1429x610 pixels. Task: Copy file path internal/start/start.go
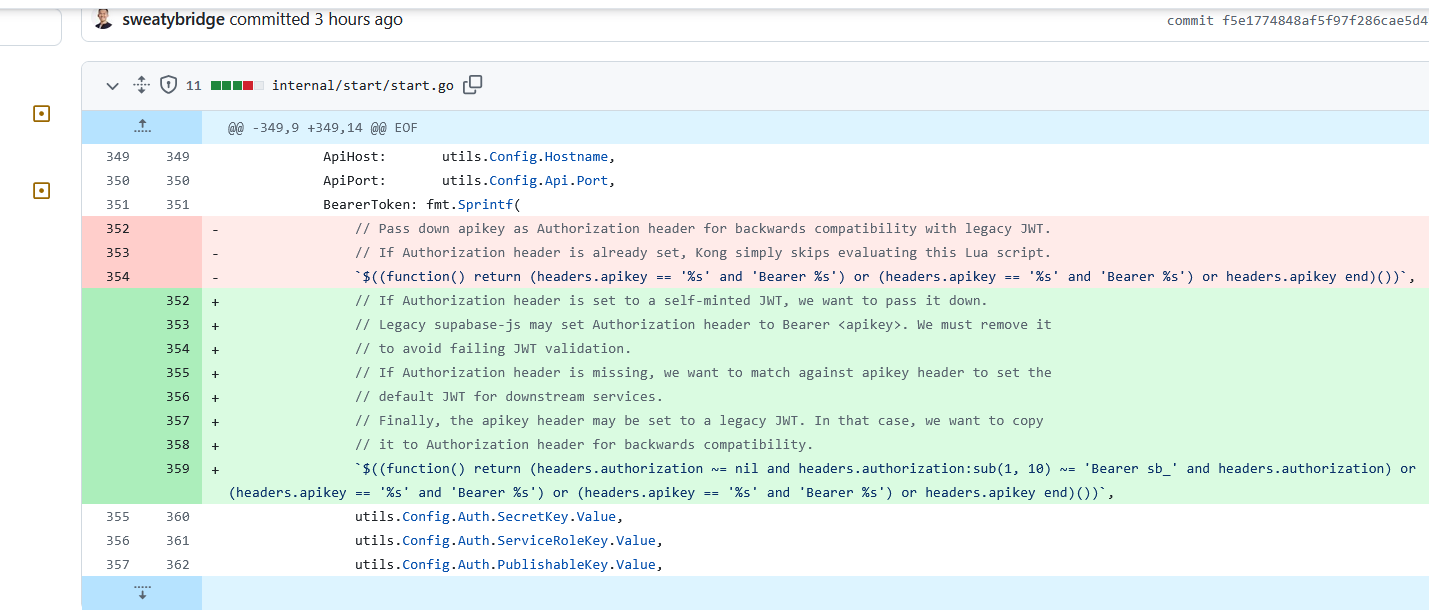click(473, 85)
